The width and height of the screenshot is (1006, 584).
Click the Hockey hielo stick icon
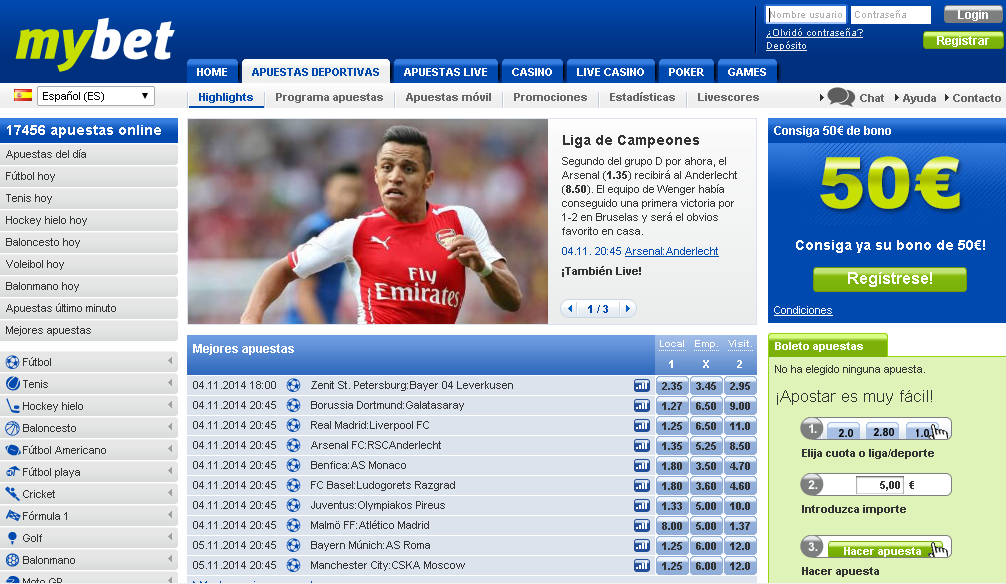click(12, 406)
